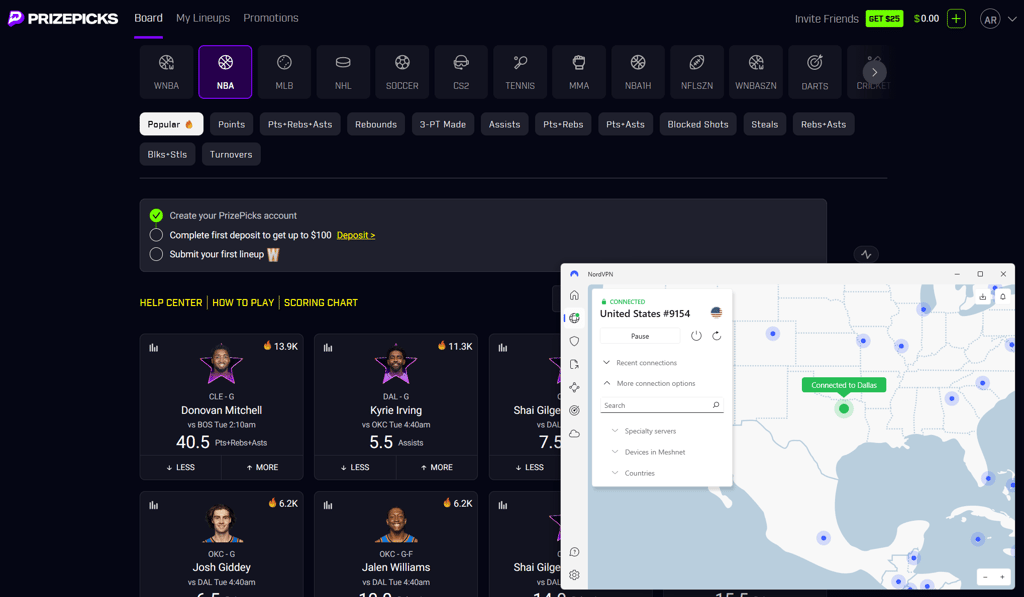The width and height of the screenshot is (1024, 597).
Task: Collapse More connection options in NordVPN
Action: tap(648, 383)
